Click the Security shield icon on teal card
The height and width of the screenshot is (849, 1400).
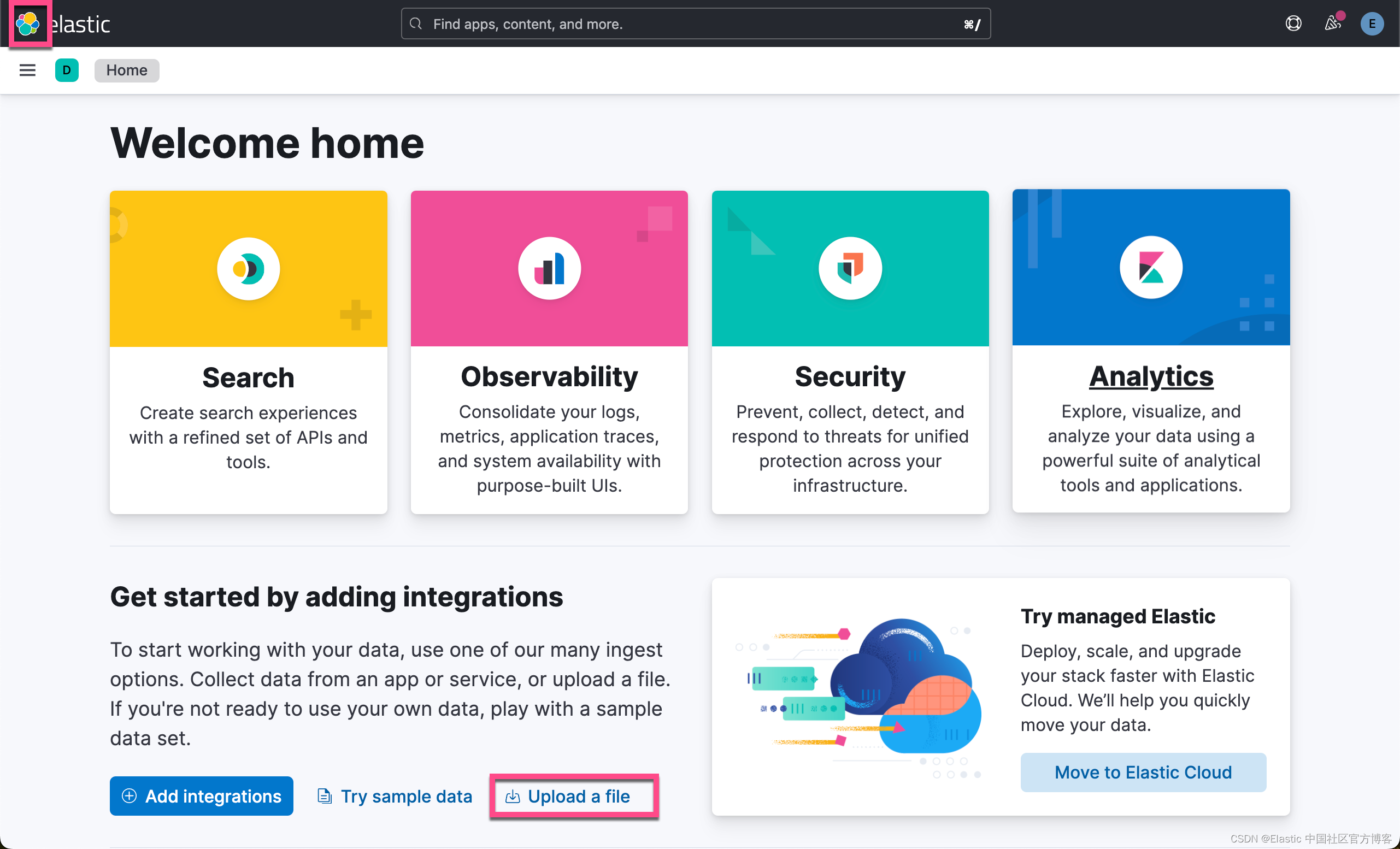849,268
